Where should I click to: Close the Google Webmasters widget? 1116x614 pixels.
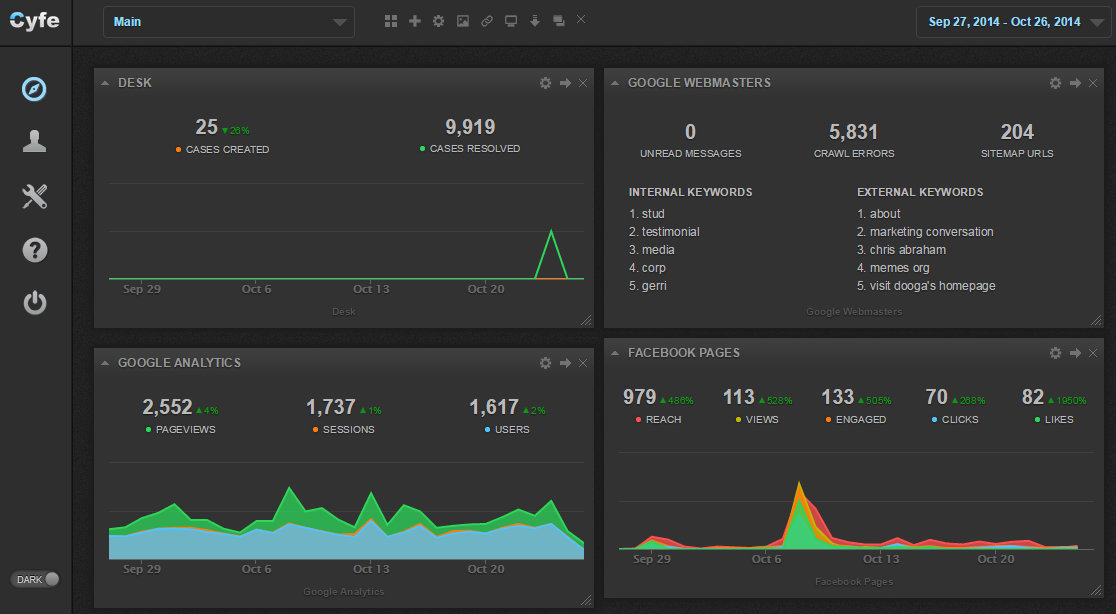[1093, 83]
